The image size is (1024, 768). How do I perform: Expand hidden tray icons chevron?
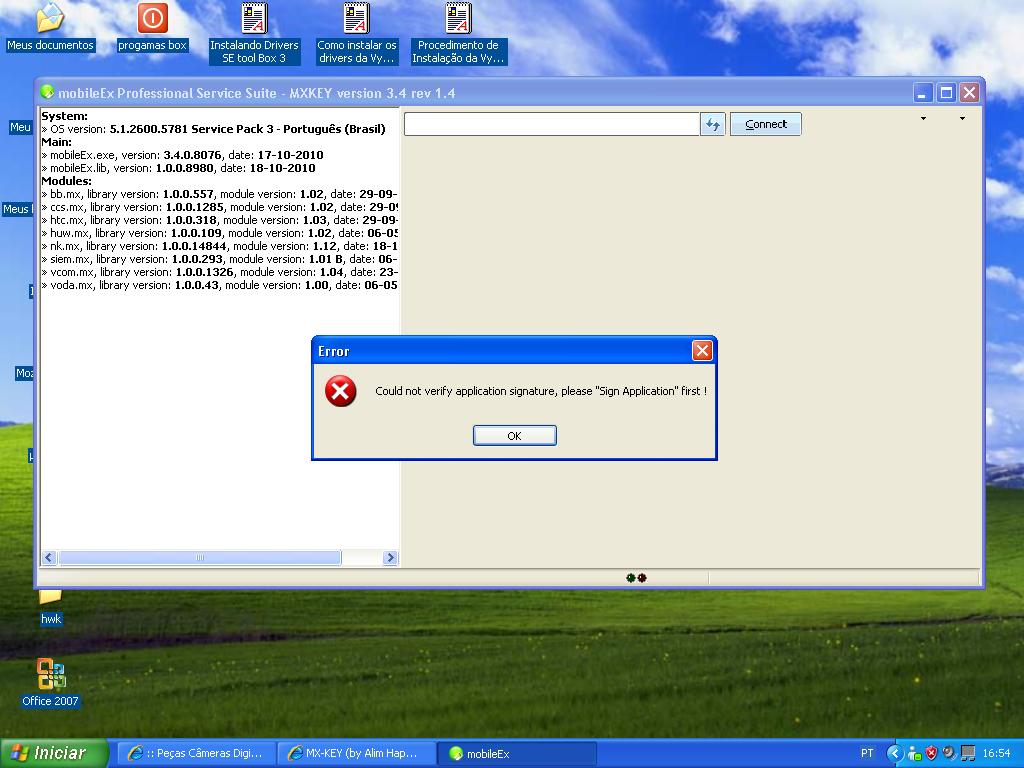point(894,753)
